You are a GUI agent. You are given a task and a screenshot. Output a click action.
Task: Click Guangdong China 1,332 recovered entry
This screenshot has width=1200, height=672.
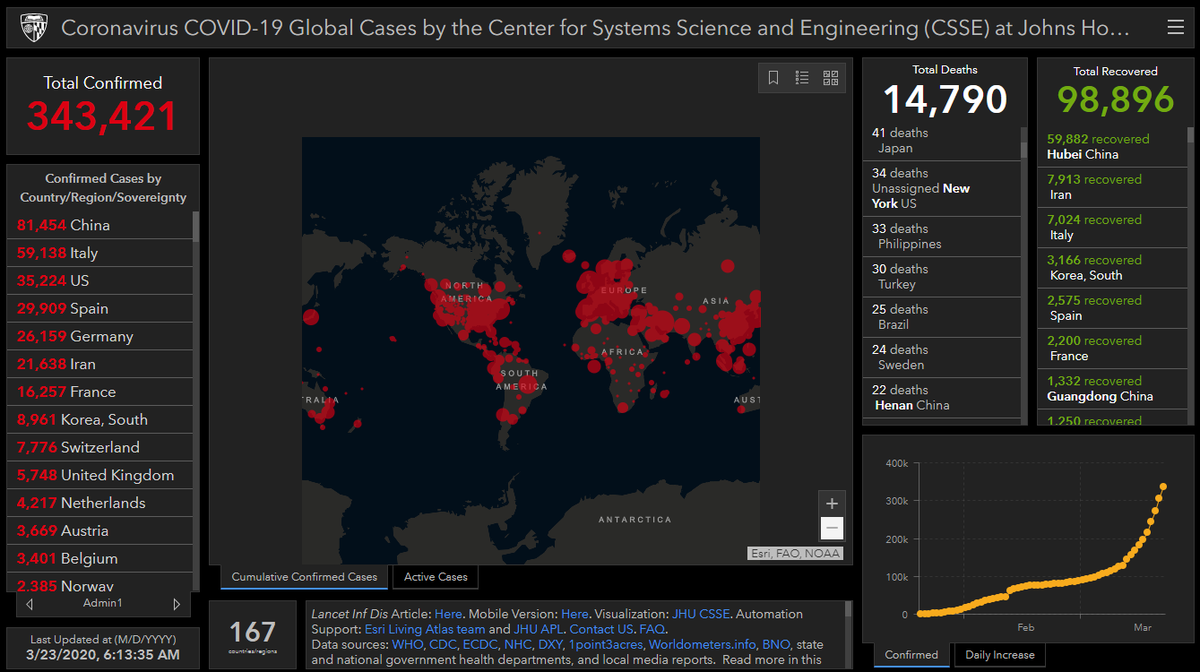1111,388
